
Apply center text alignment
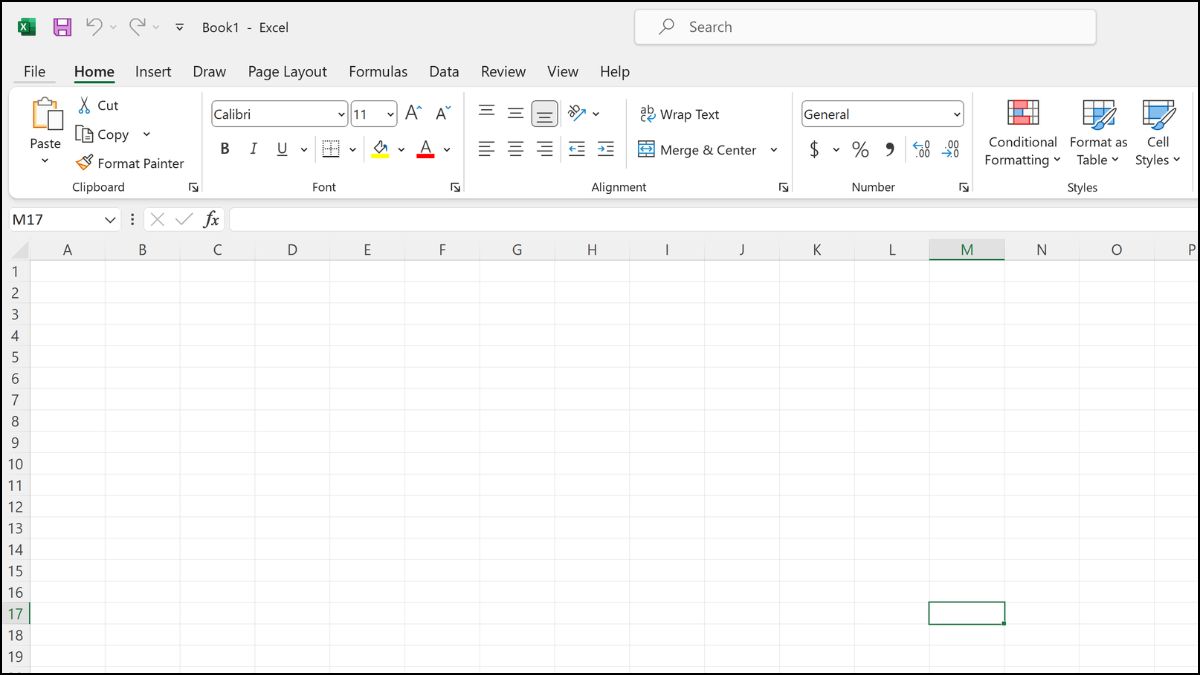point(515,149)
